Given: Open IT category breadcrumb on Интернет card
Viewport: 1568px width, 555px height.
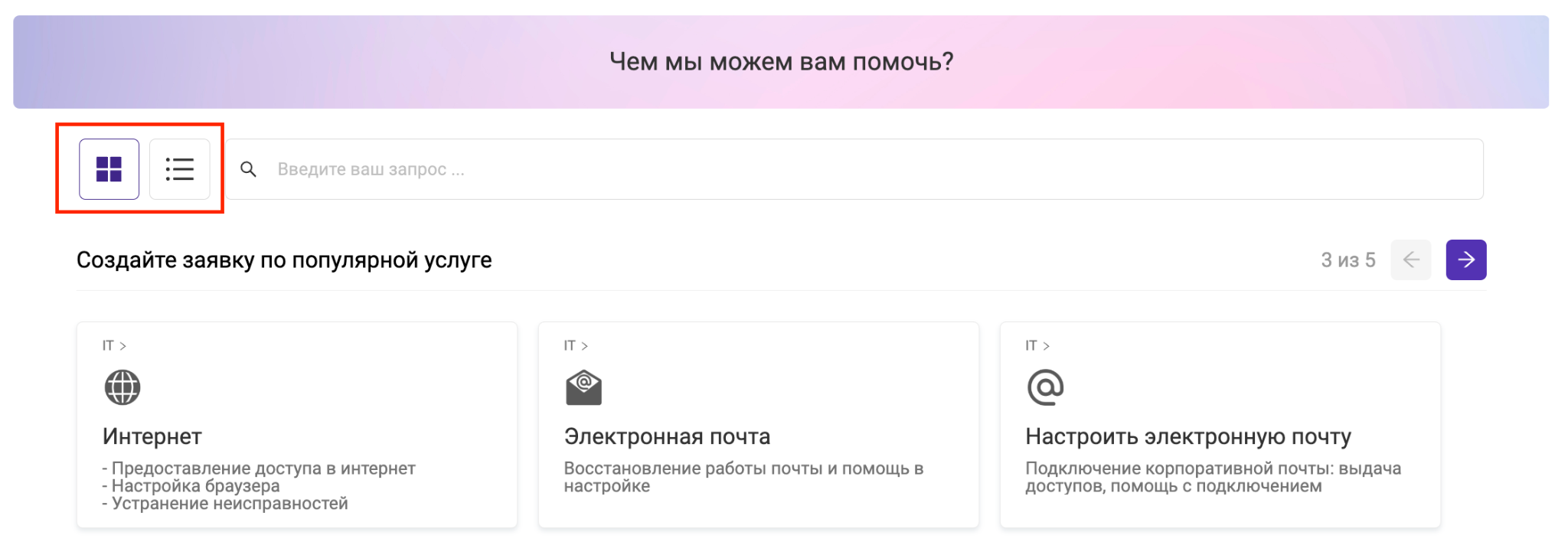Looking at the screenshot, I should tap(109, 346).
